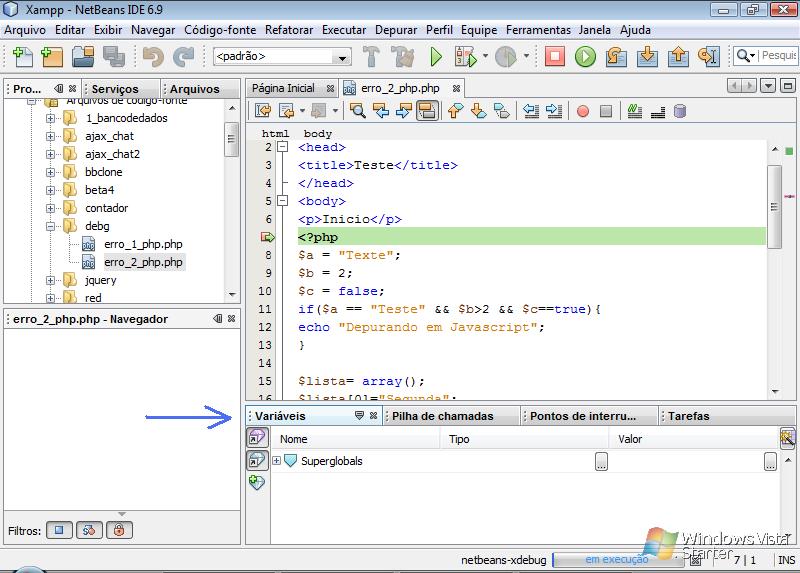Click the em execução progress bar

coord(617,560)
